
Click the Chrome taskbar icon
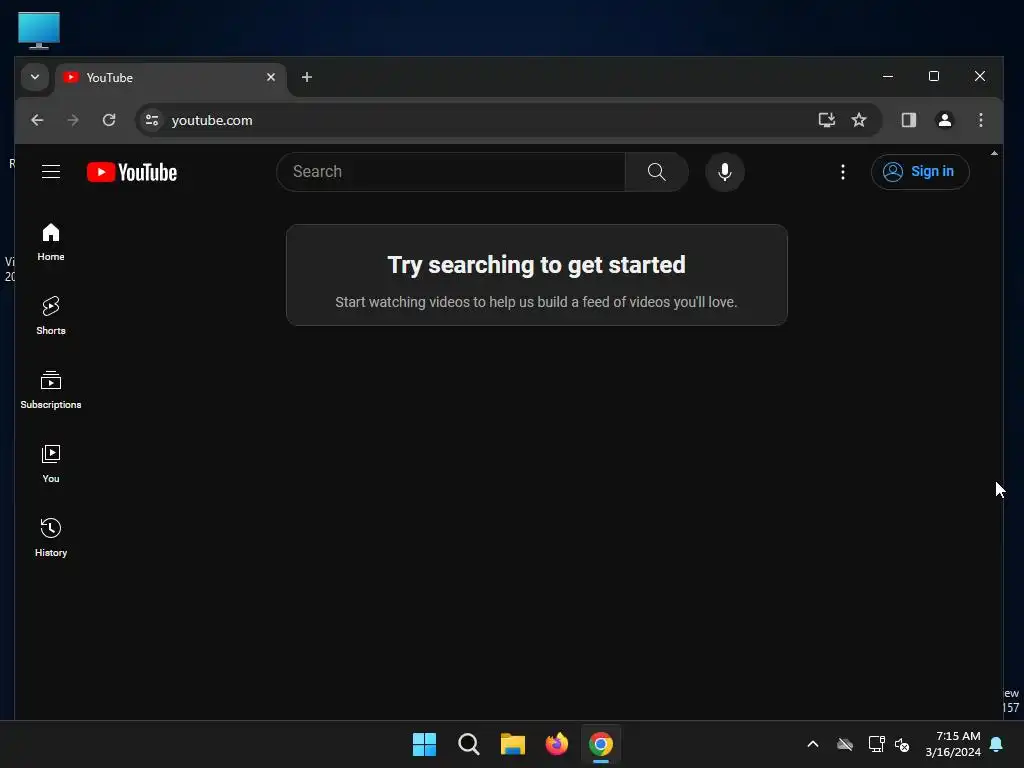(601, 744)
